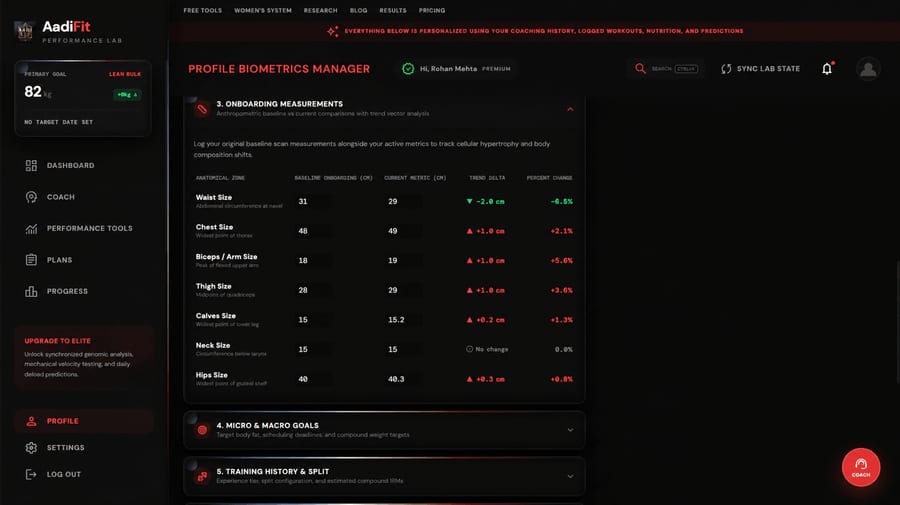This screenshot has height=505, width=900.
Task: Click the Waist Size current metric field
Action: (x=404, y=201)
